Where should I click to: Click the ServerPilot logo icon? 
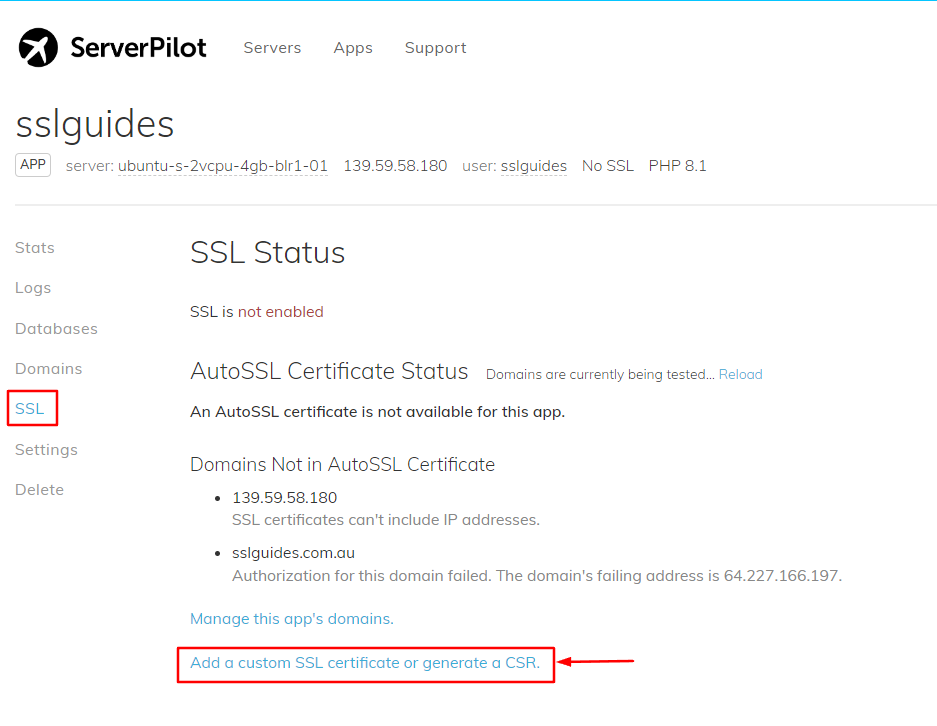click(x=37, y=47)
